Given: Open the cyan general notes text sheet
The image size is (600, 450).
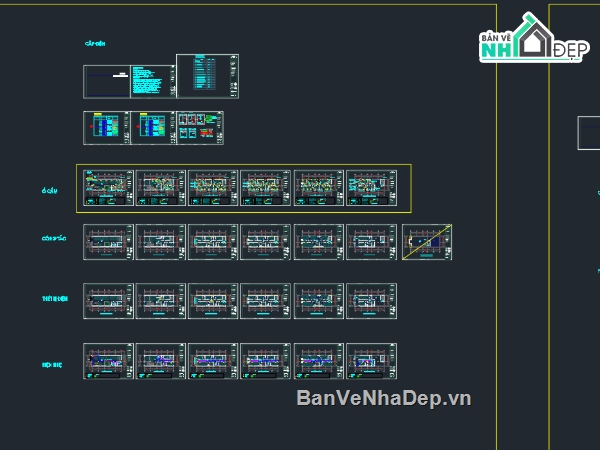Looking at the screenshot, I should click(x=152, y=82).
